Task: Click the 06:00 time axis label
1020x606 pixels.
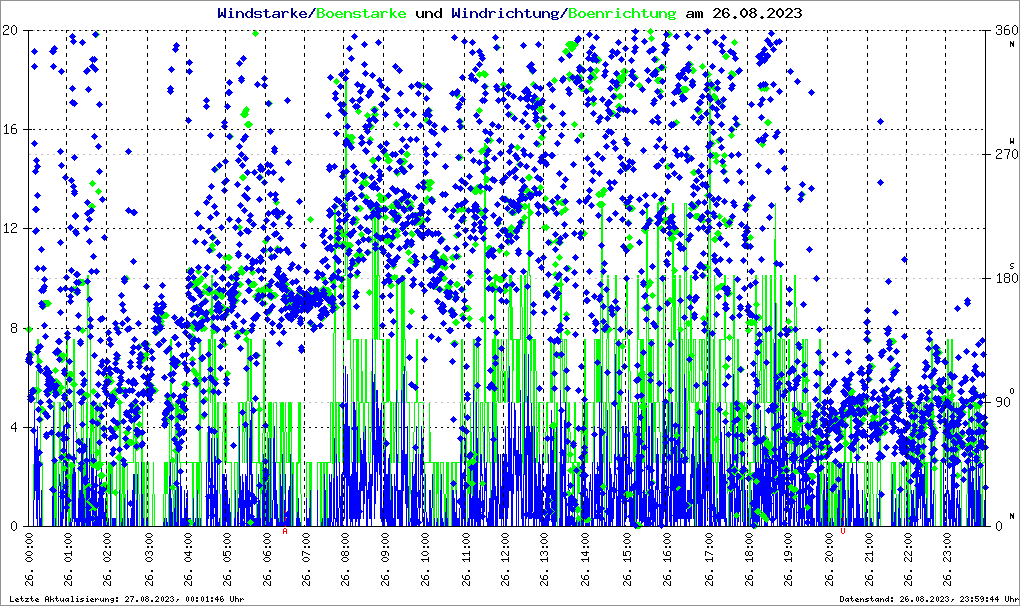Action: point(267,559)
